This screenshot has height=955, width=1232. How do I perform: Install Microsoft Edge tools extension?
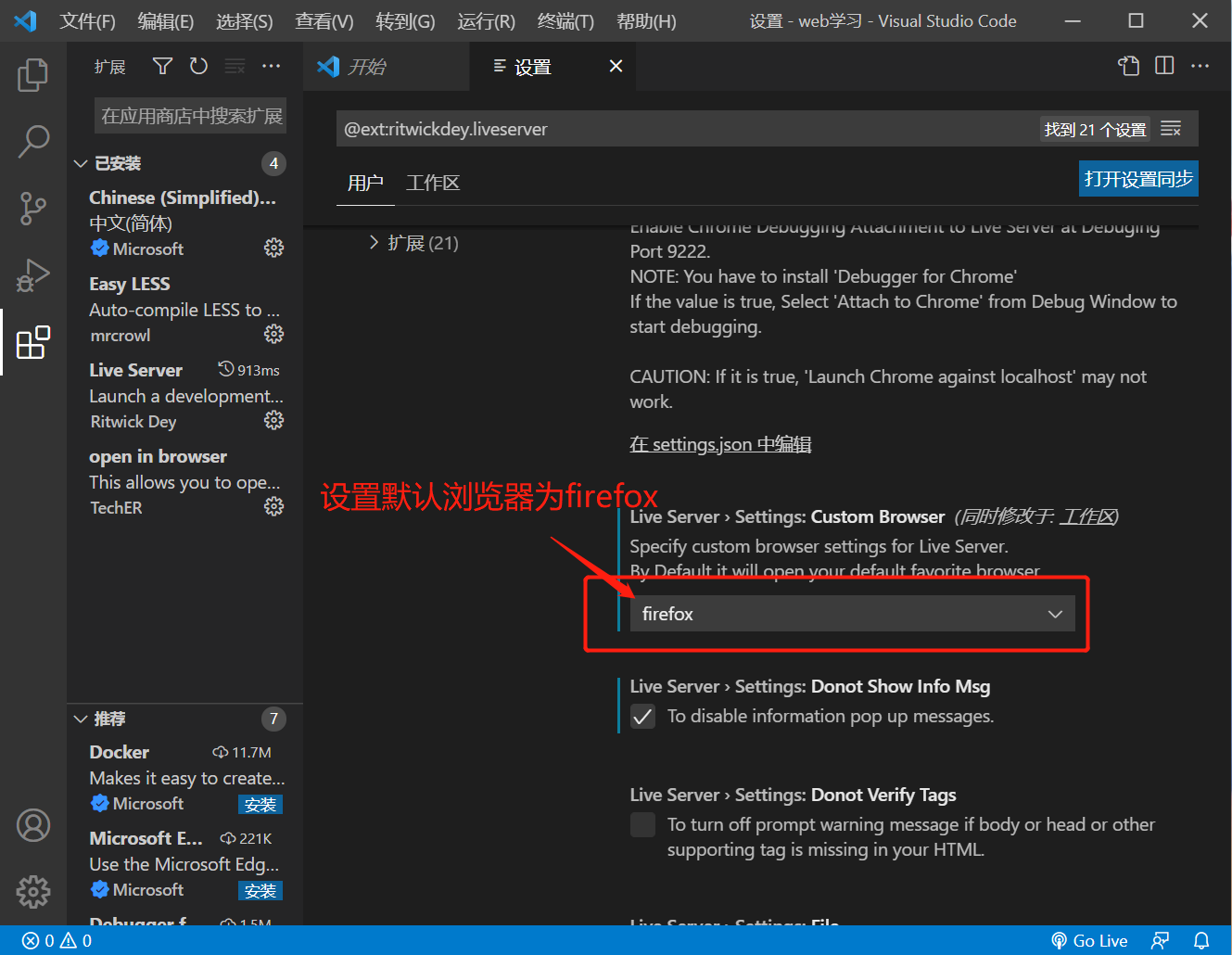pos(260,891)
